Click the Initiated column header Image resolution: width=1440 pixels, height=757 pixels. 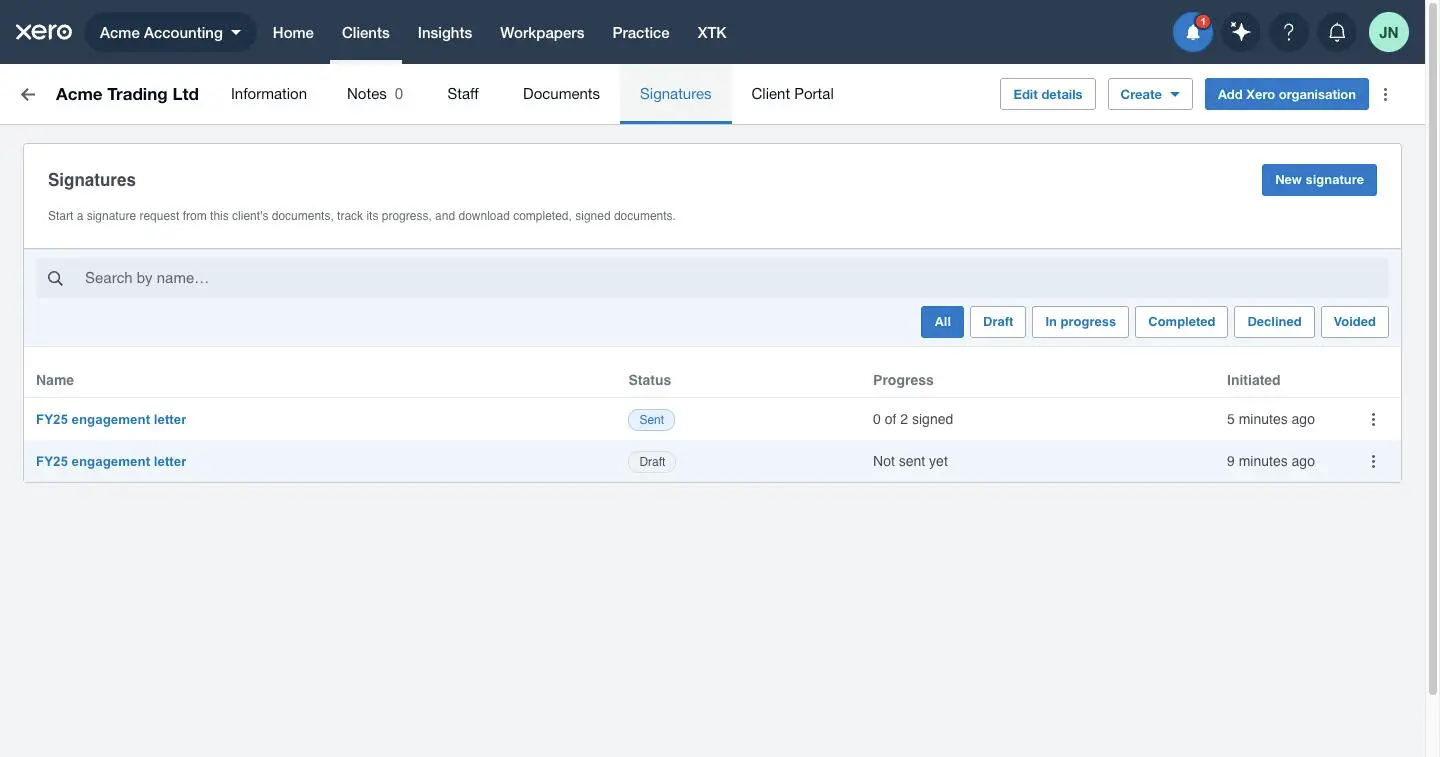pos(1254,380)
